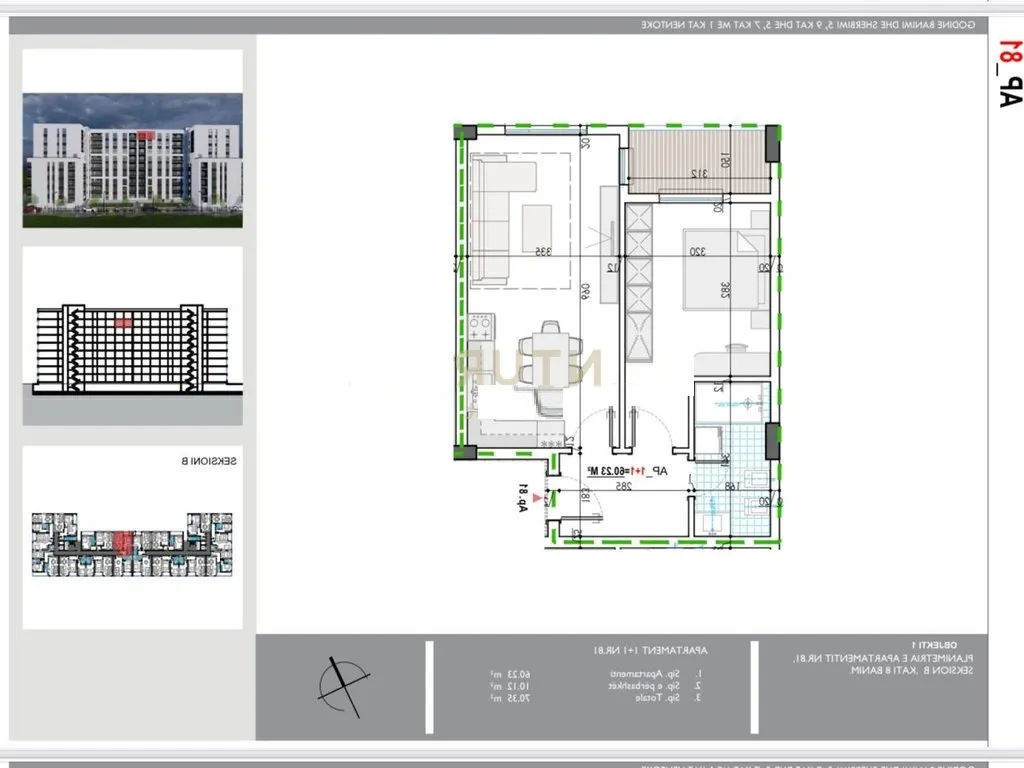The width and height of the screenshot is (1024, 768).
Task: Click the red entrance arrow by Ap. 81
Action: point(538,496)
